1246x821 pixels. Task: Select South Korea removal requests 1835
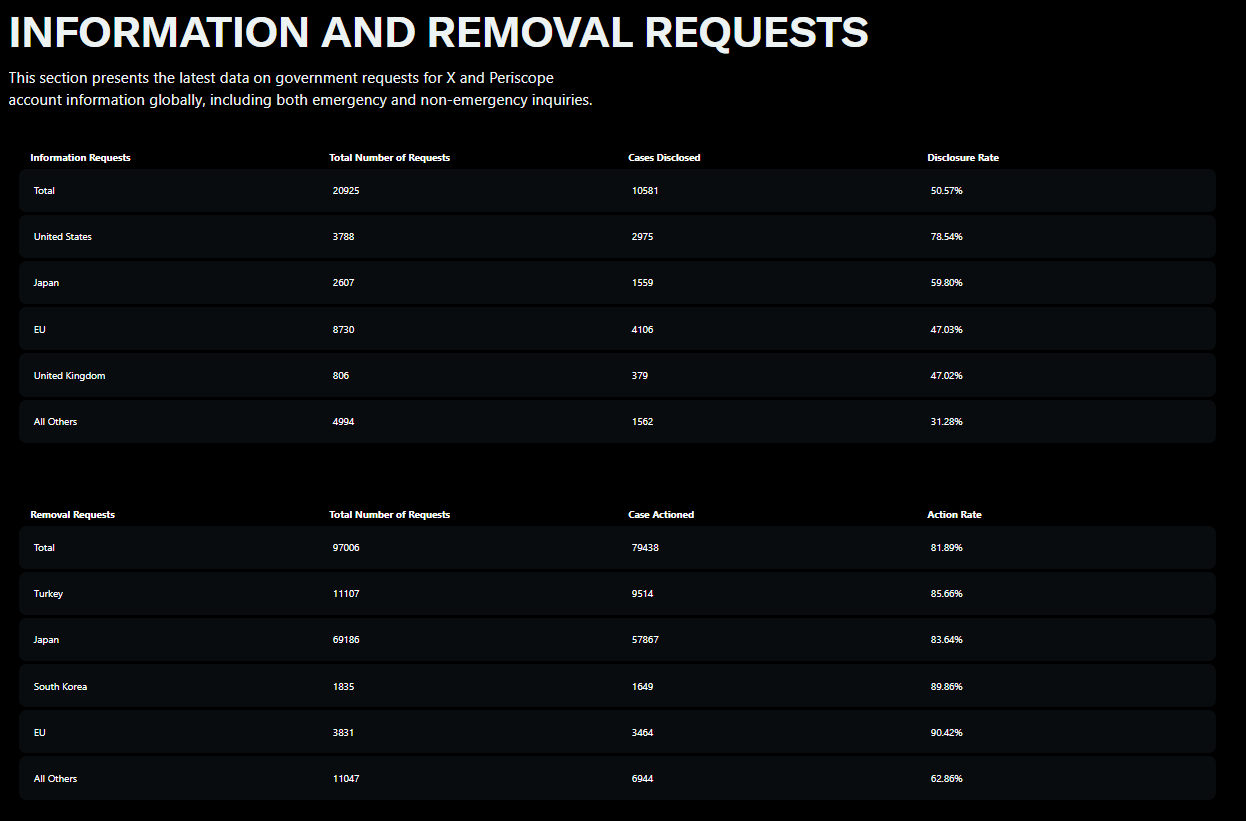click(x=343, y=687)
